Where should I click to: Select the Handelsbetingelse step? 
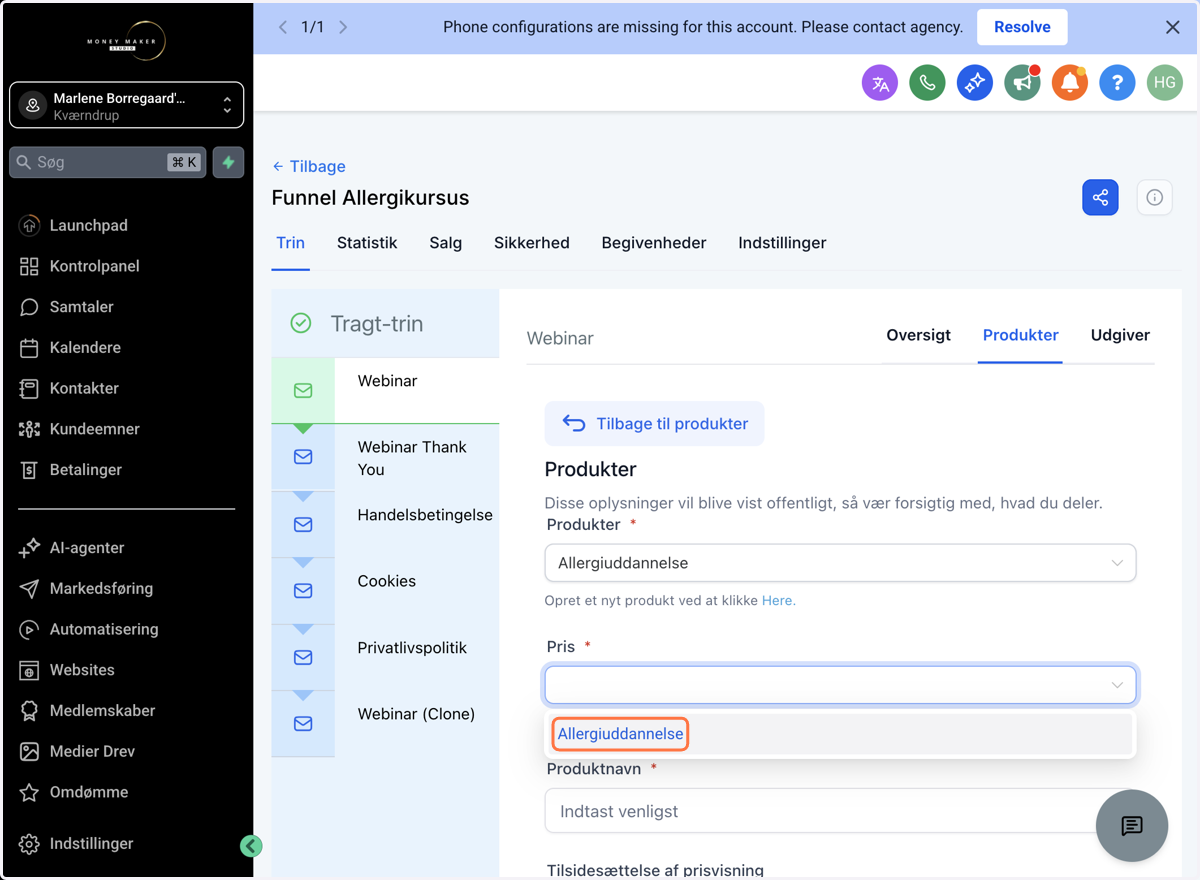[385, 524]
